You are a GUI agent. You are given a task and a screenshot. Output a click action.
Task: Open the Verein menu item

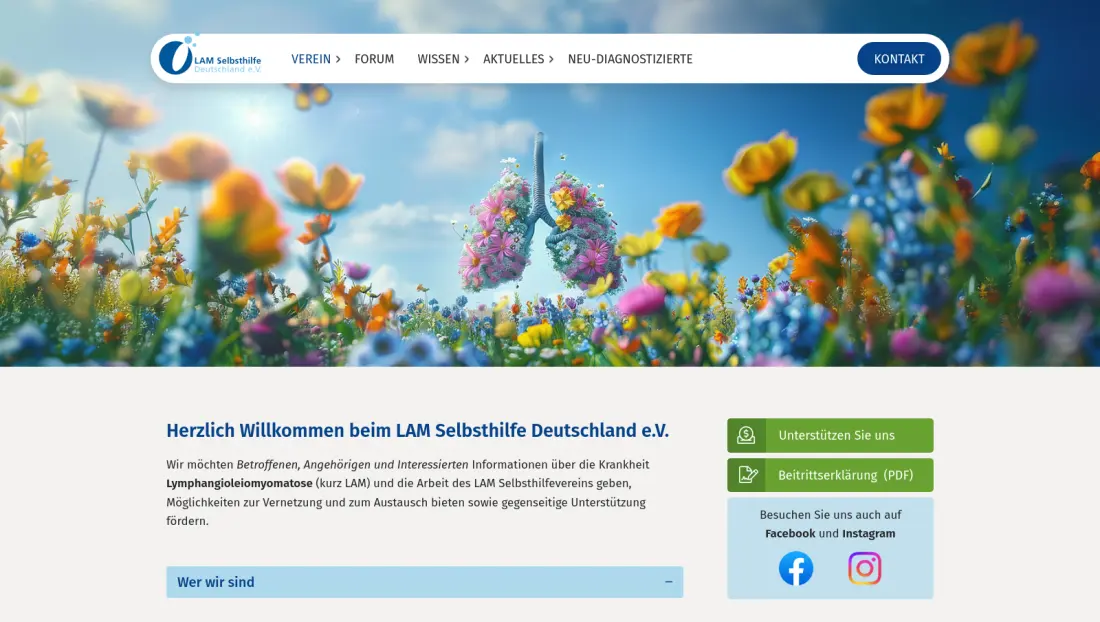(311, 59)
